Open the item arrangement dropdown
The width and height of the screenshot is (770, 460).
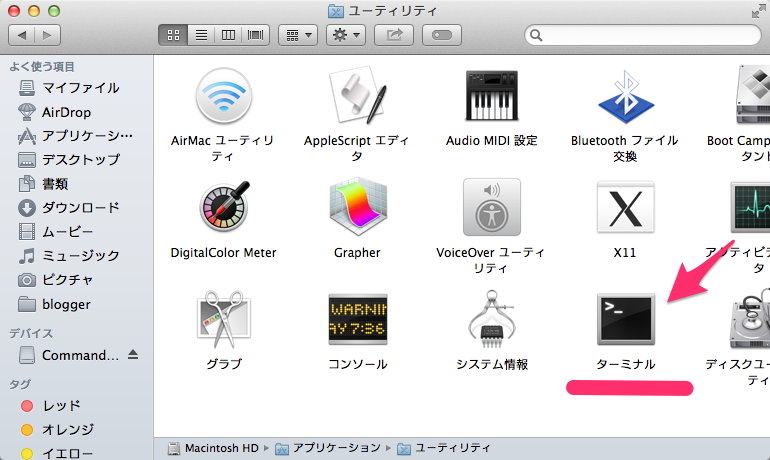tap(298, 35)
